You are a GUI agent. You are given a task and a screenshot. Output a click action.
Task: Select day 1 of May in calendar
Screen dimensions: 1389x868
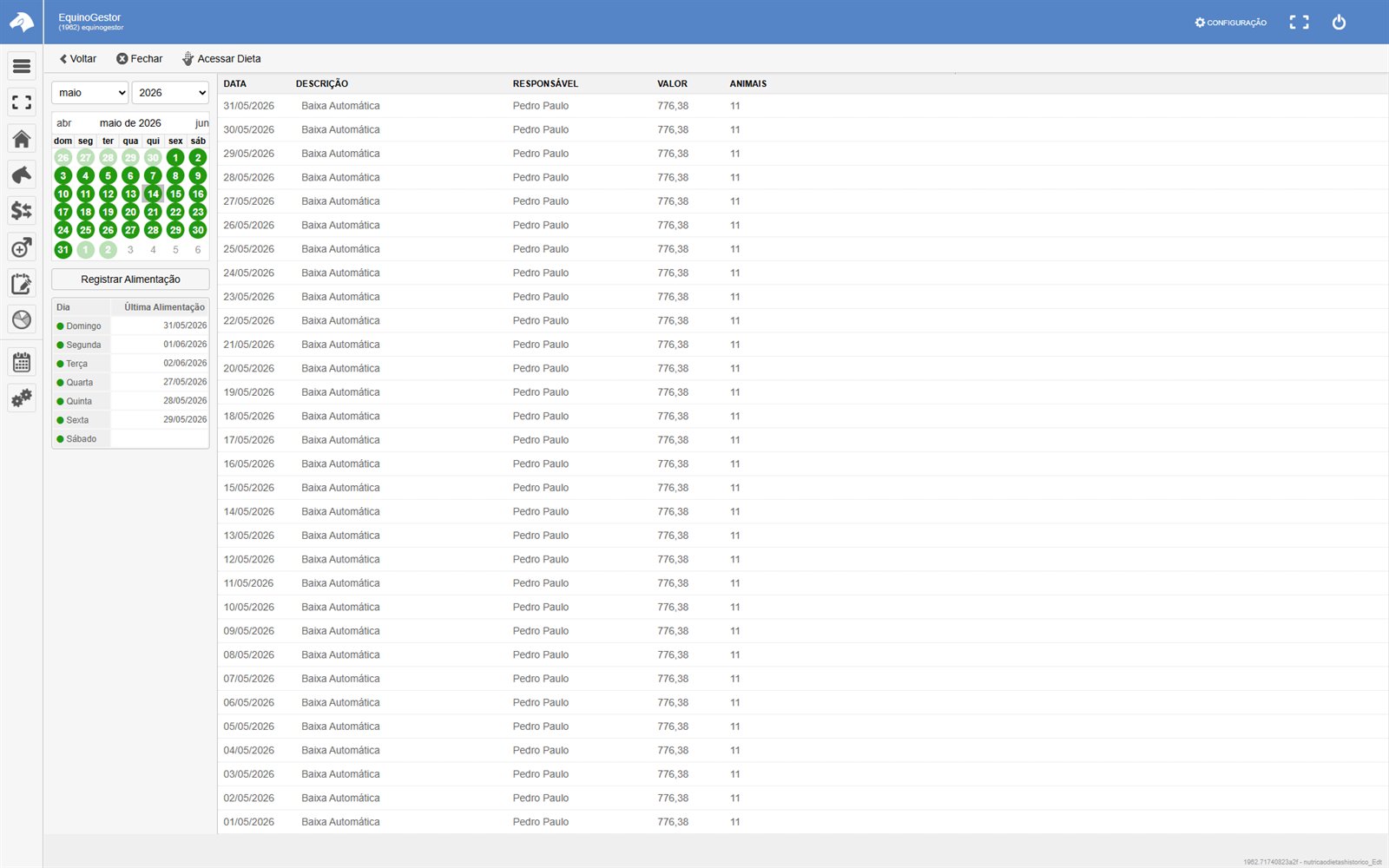pos(175,158)
